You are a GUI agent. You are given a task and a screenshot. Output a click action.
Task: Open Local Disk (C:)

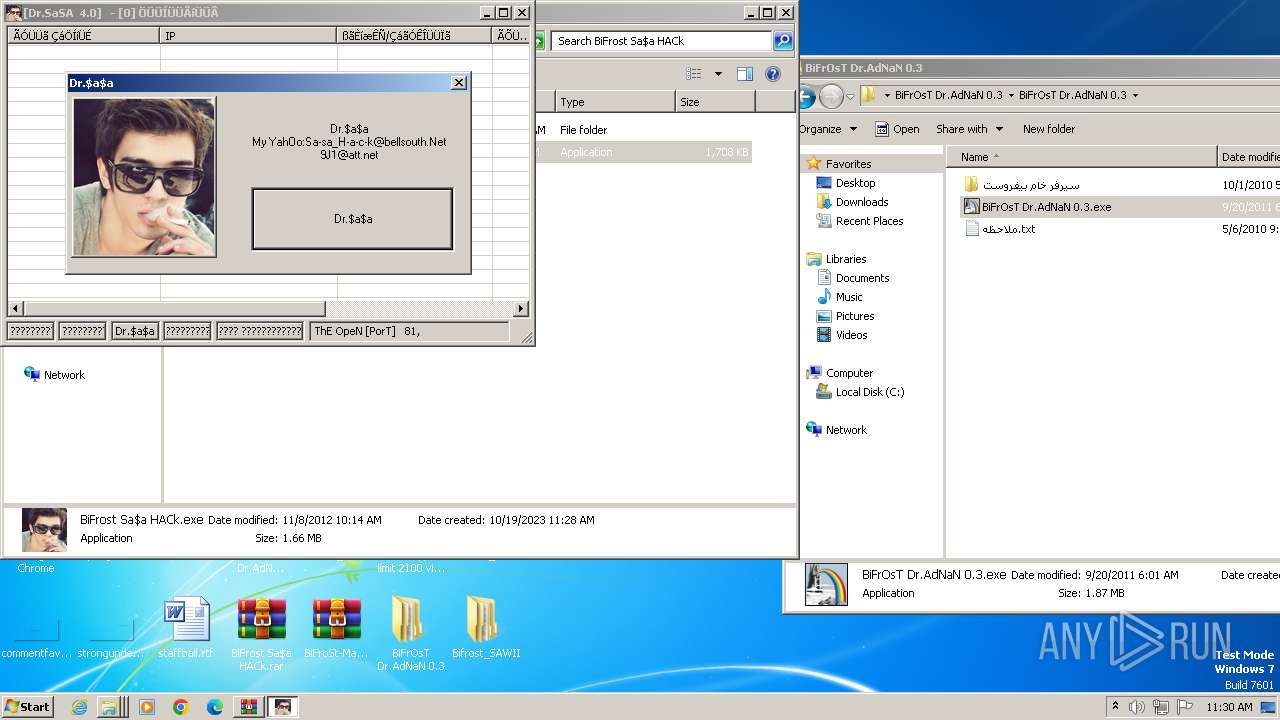(x=869, y=392)
